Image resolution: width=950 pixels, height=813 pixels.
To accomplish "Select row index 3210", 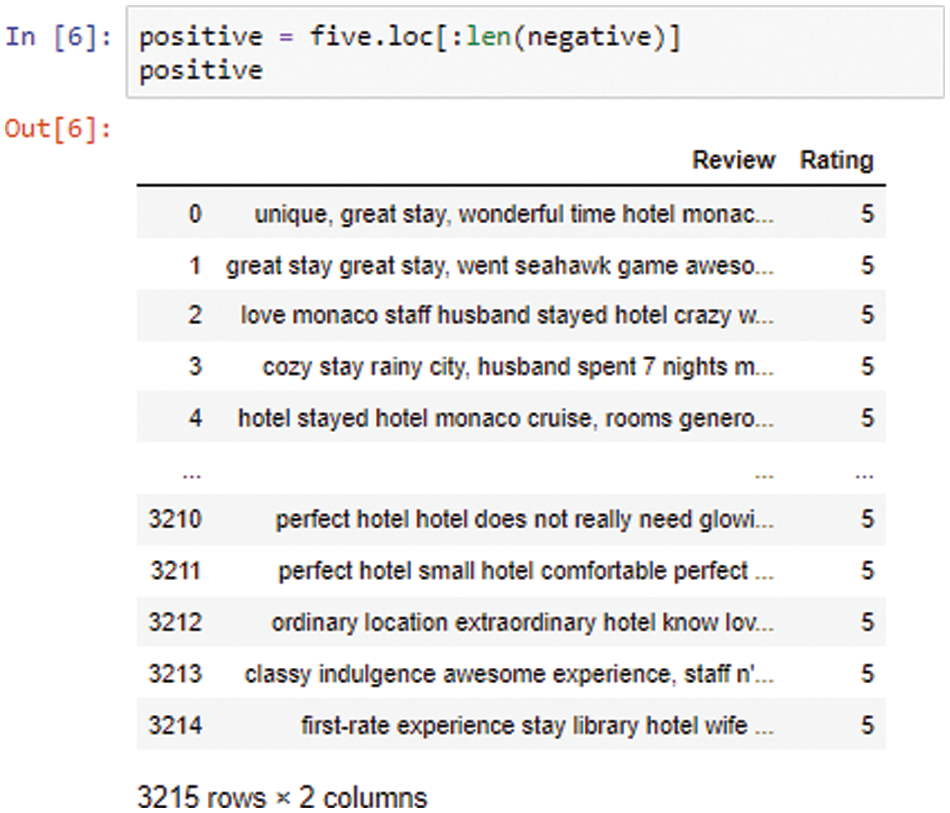I will coord(176,520).
